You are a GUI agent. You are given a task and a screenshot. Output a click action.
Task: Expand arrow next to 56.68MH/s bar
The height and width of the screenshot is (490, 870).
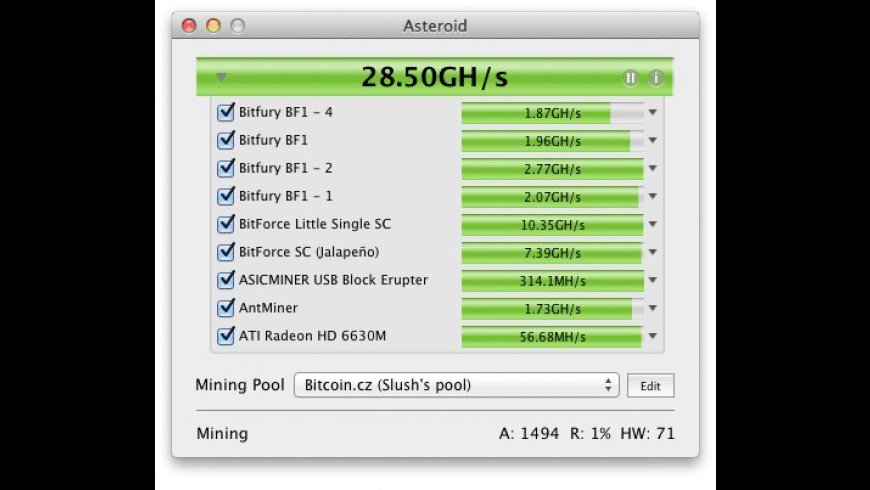tap(653, 336)
